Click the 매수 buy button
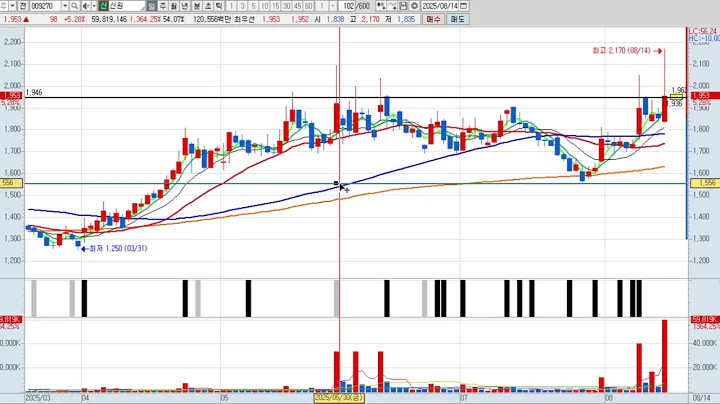This screenshot has height=404, width=720. 433,19
